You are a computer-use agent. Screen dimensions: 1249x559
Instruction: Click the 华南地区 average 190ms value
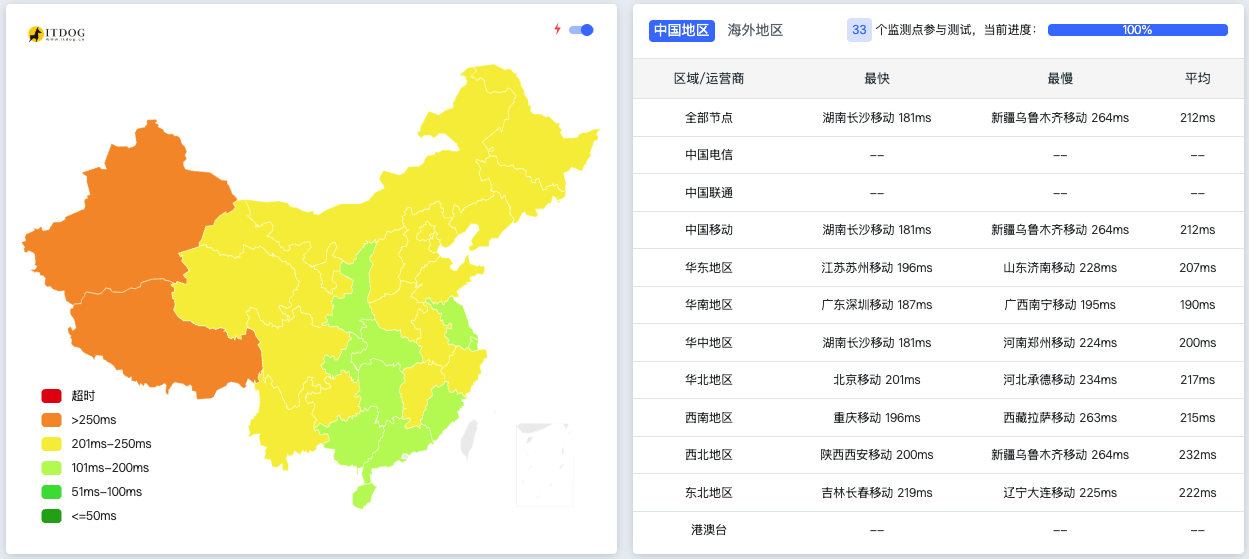point(1198,305)
